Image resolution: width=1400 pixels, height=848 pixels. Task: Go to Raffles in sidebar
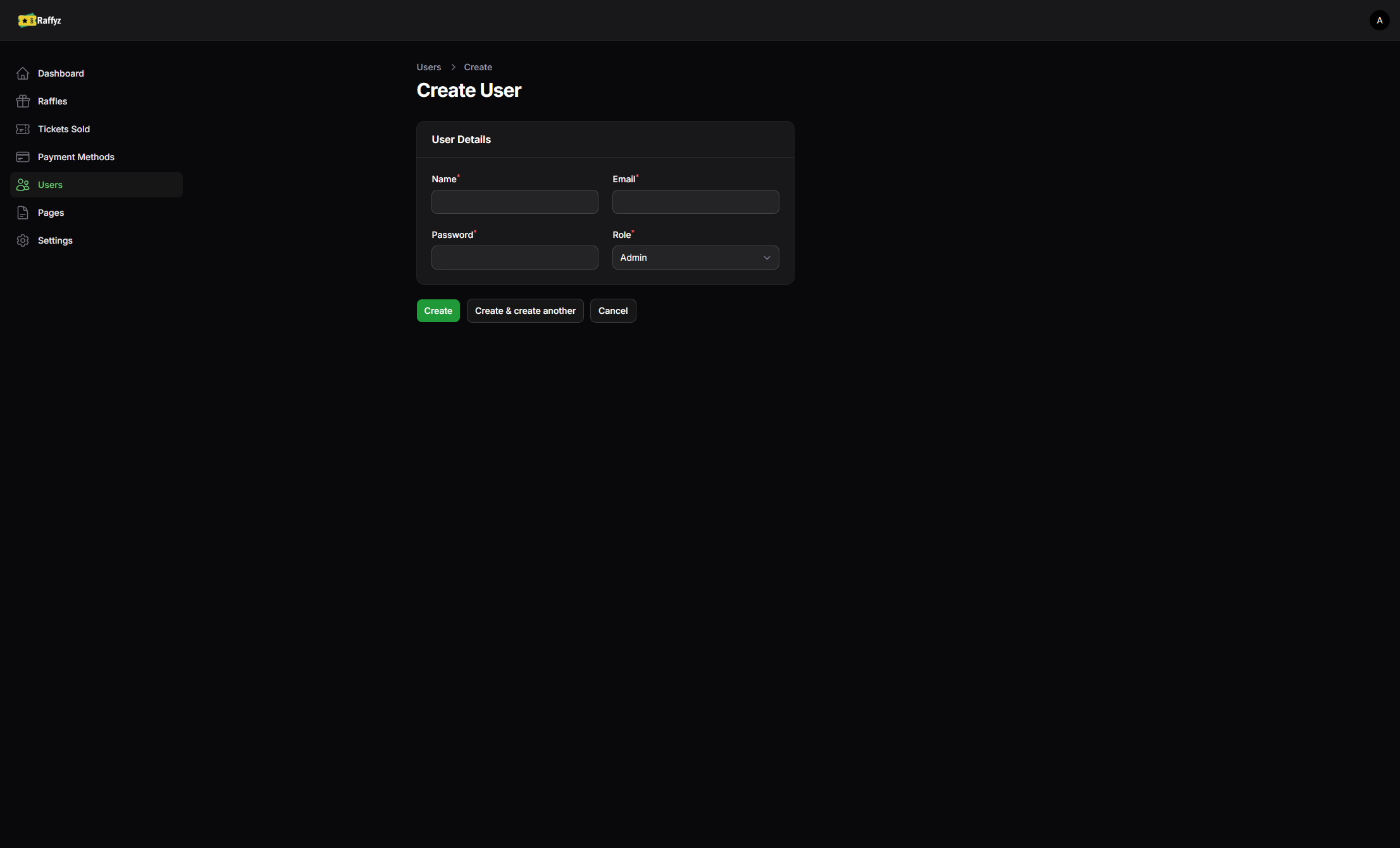[53, 101]
